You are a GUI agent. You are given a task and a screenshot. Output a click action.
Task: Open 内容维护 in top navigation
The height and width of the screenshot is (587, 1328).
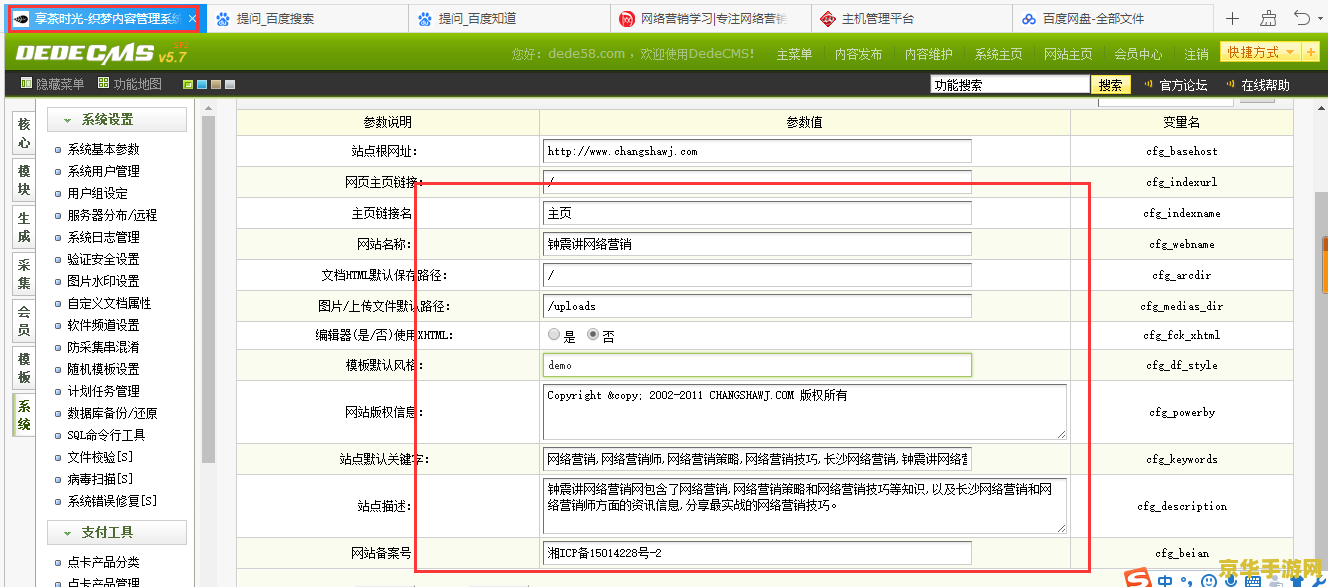coord(928,54)
